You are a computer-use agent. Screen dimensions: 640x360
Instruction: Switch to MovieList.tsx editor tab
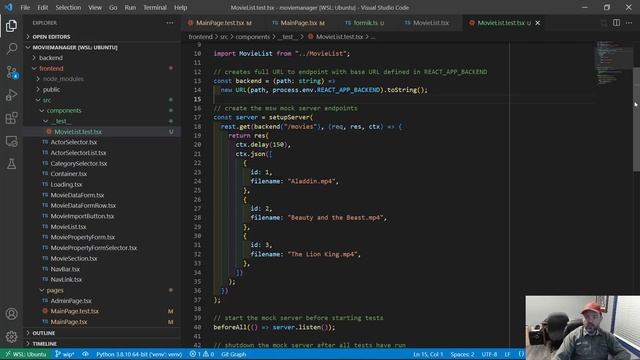(x=427, y=23)
